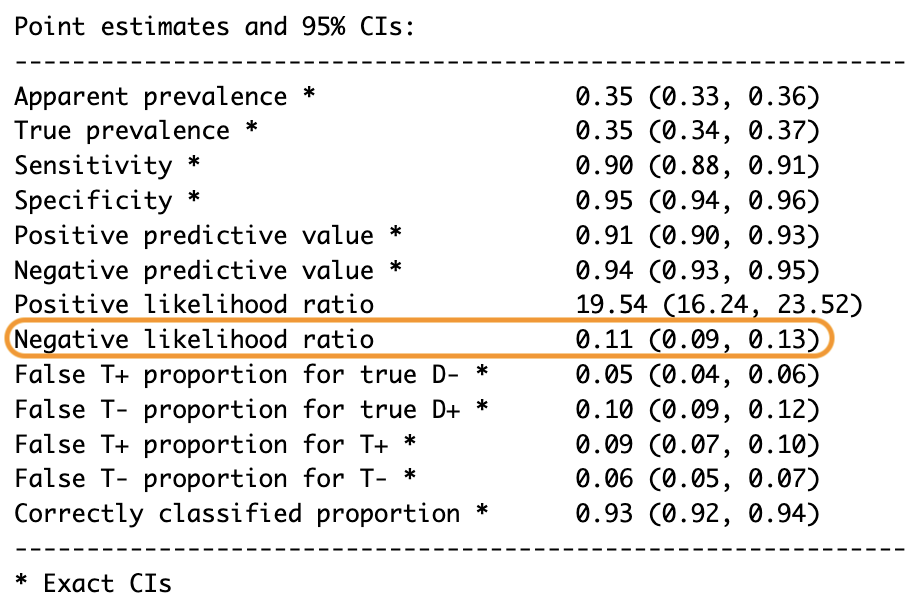Viewport: 918px width, 610px height.
Task: Select the False T- proportion for true D+ row
Action: [417, 410]
